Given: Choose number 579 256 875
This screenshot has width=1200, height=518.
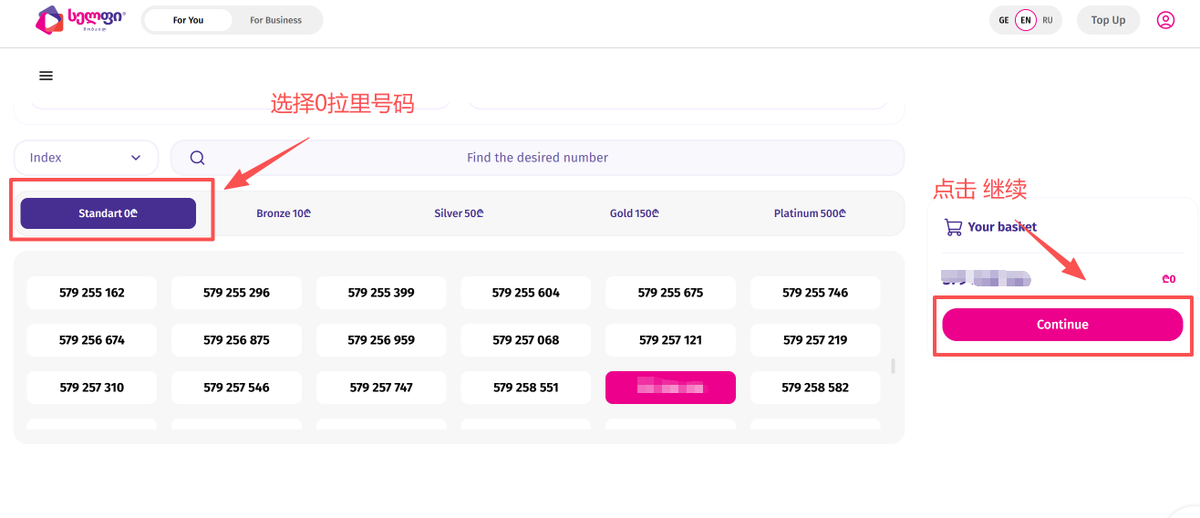Looking at the screenshot, I should pyautogui.click(x=236, y=340).
